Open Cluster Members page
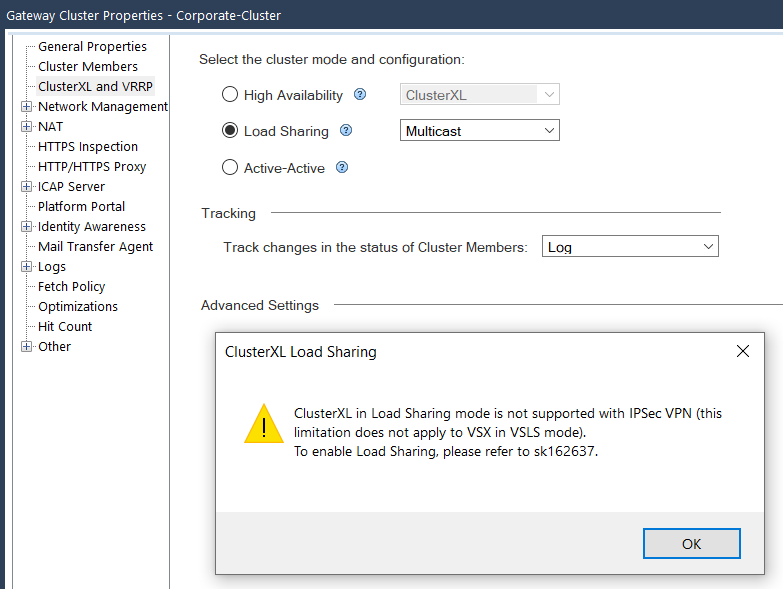Image resolution: width=783 pixels, height=589 pixels. [x=88, y=66]
